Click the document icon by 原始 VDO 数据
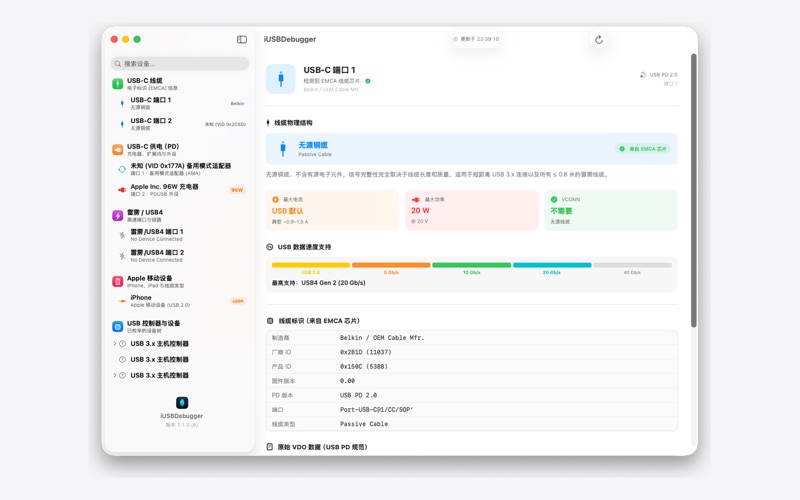Screen dimensions: 800x500 click(269, 447)
